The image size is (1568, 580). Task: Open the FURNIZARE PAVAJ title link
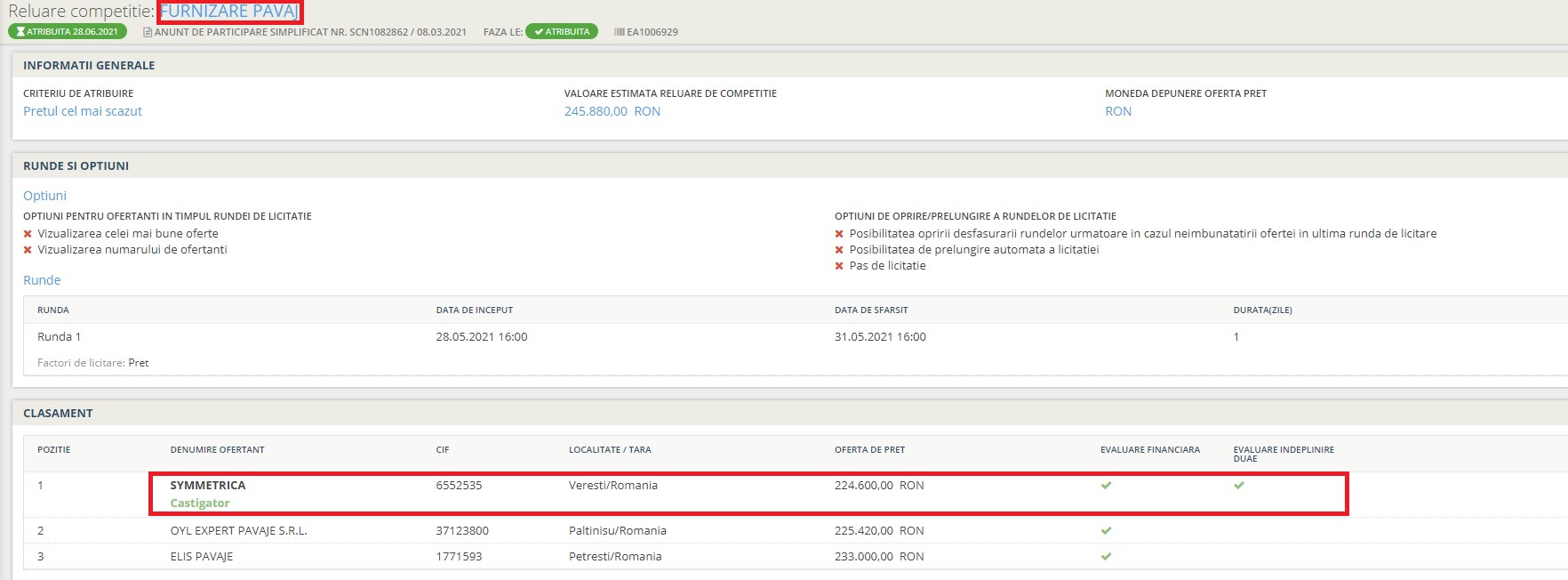(229, 12)
